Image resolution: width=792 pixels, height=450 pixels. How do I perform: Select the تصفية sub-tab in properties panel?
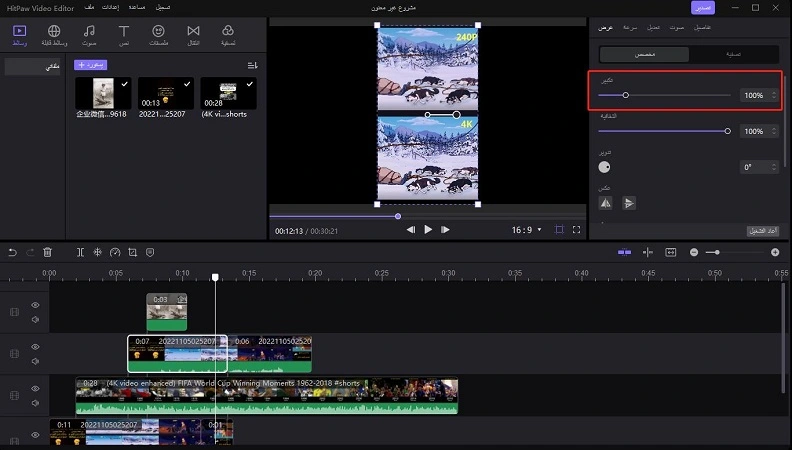pyautogui.click(x=733, y=54)
